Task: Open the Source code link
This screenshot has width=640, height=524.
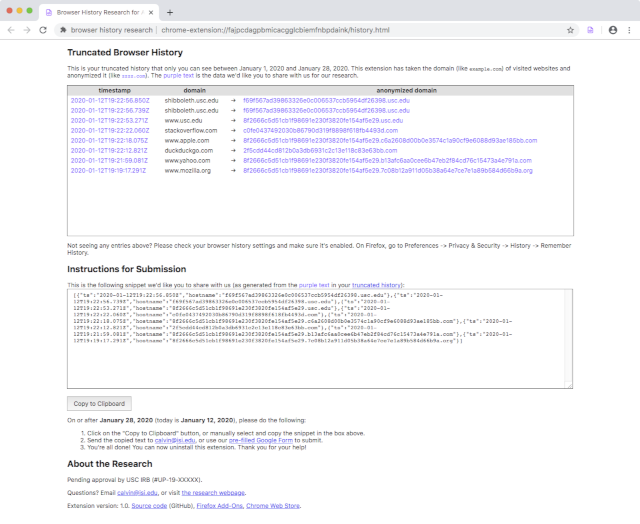Action: (149, 506)
